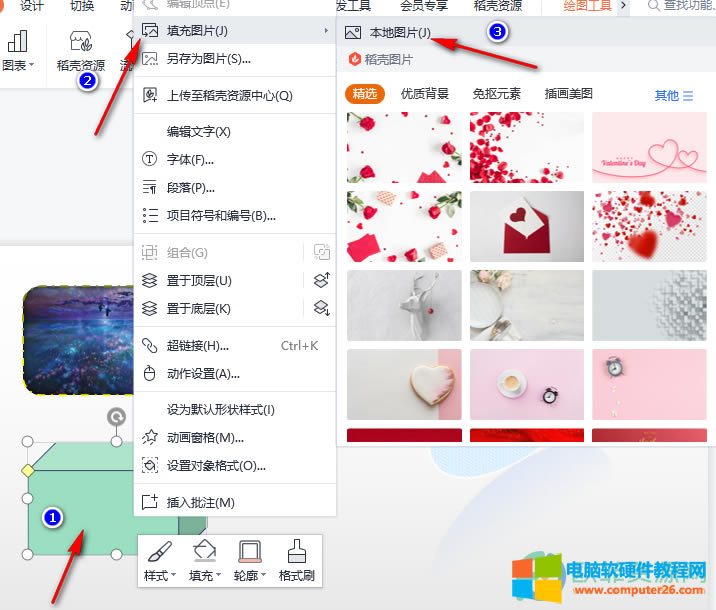Click the insert comment icon
Viewport: 716px width, 610px height.
coord(149,502)
